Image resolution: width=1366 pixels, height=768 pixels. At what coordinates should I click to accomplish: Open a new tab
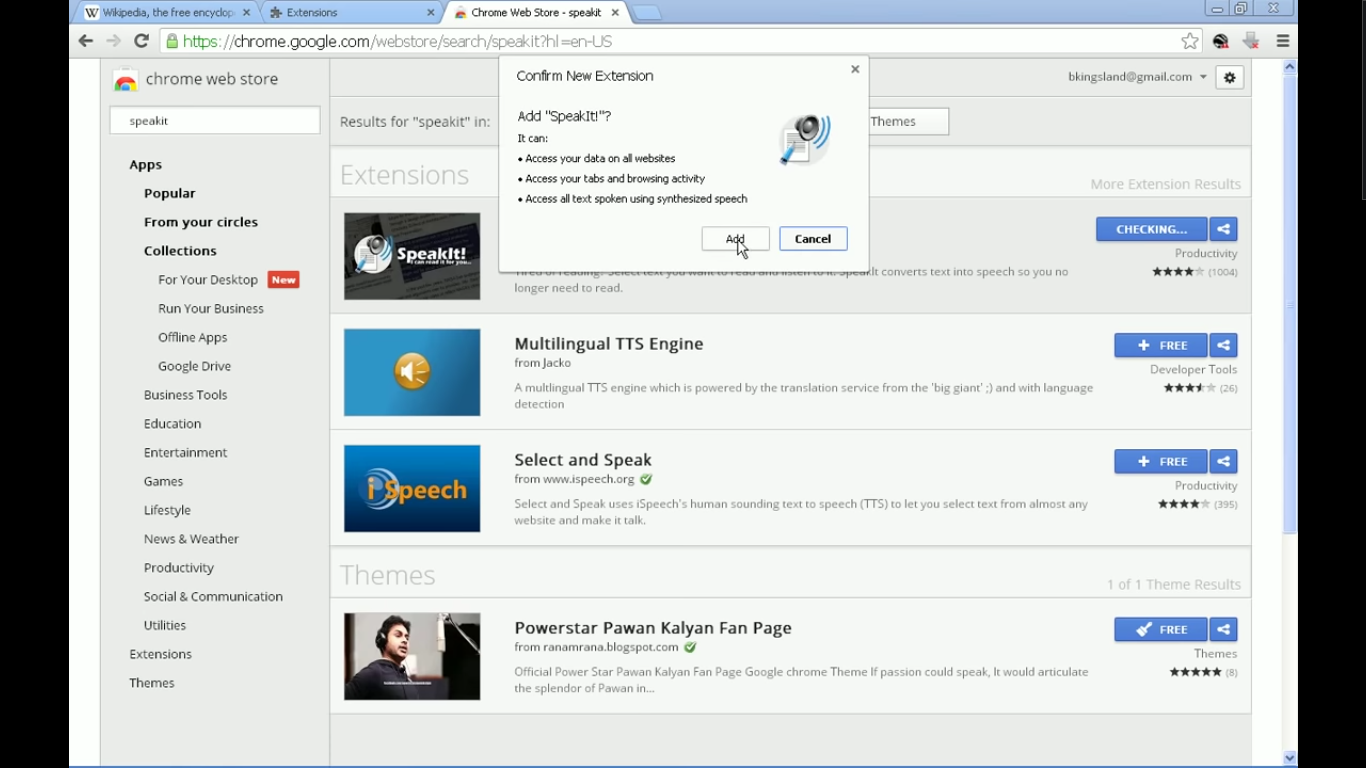tap(647, 13)
